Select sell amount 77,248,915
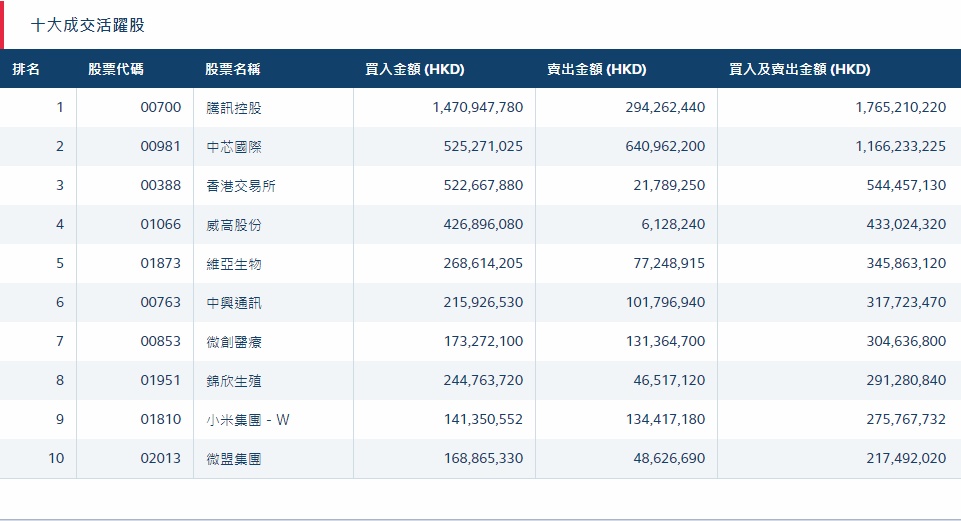961x521 pixels. pos(669,264)
